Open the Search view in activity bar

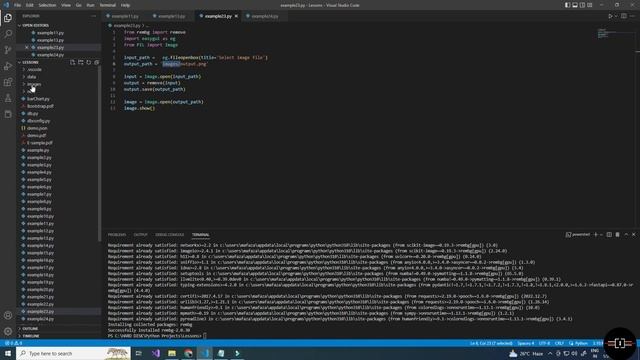[8, 34]
